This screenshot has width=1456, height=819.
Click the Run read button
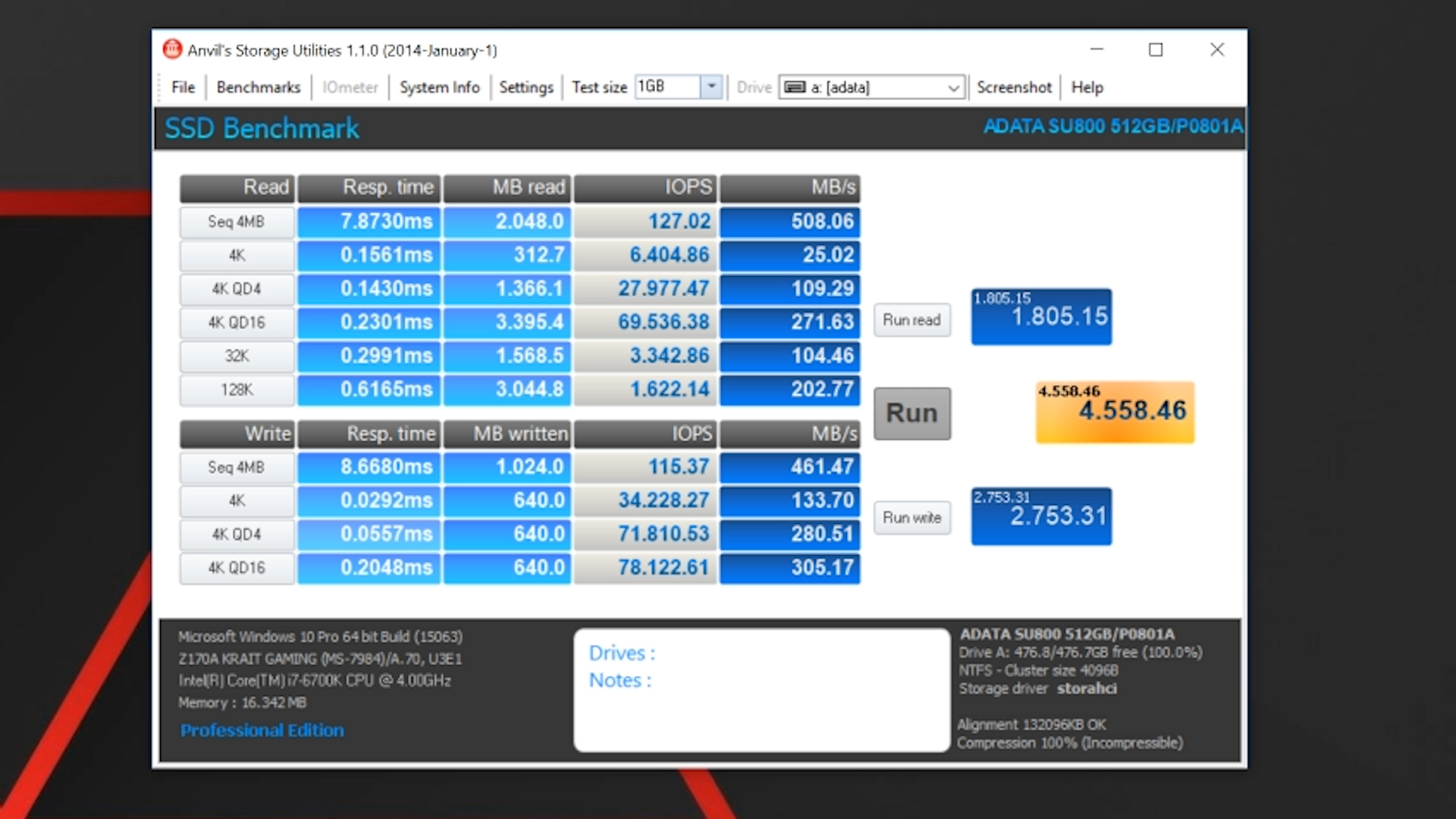912,320
